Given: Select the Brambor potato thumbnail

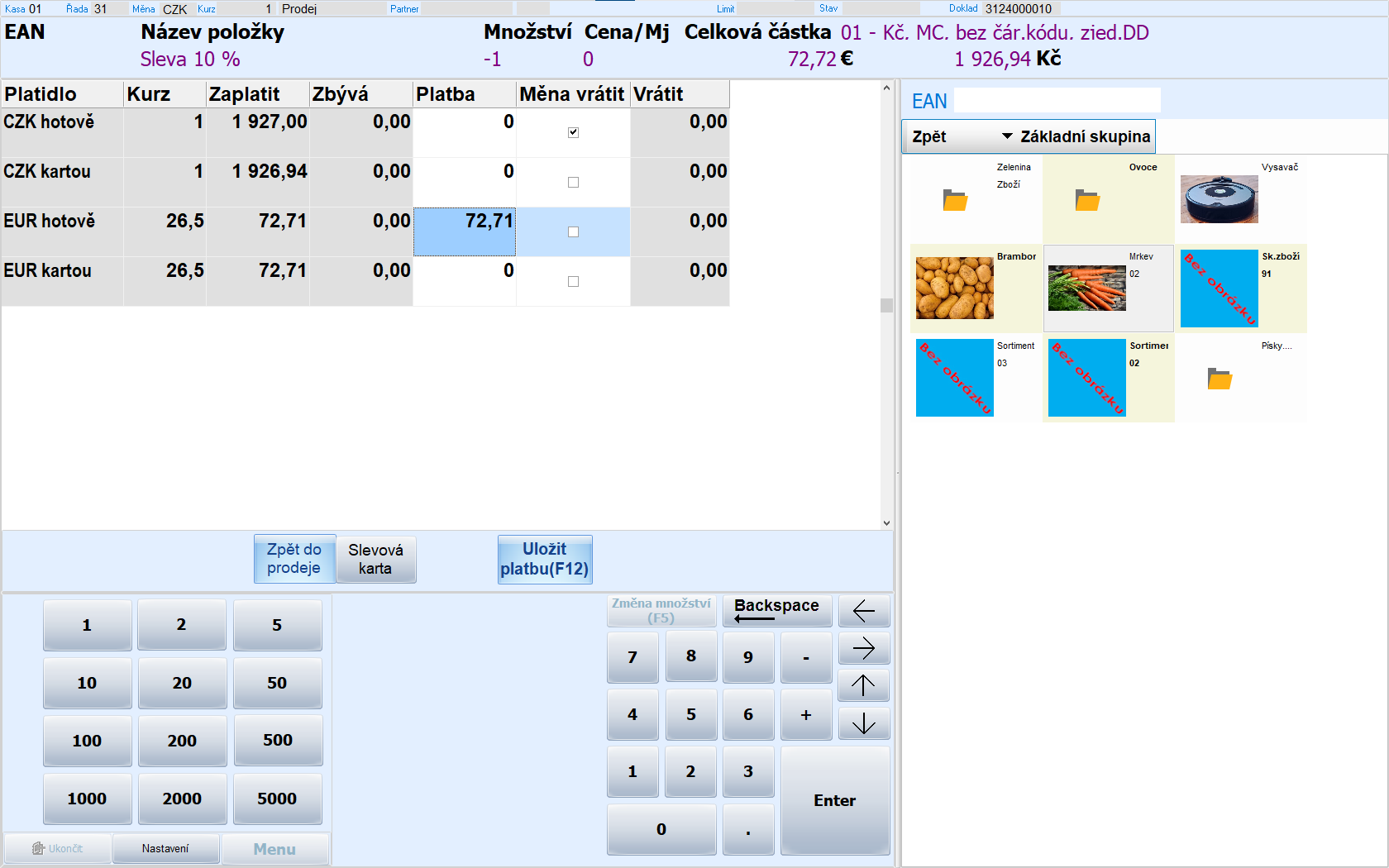Looking at the screenshot, I should (x=955, y=288).
